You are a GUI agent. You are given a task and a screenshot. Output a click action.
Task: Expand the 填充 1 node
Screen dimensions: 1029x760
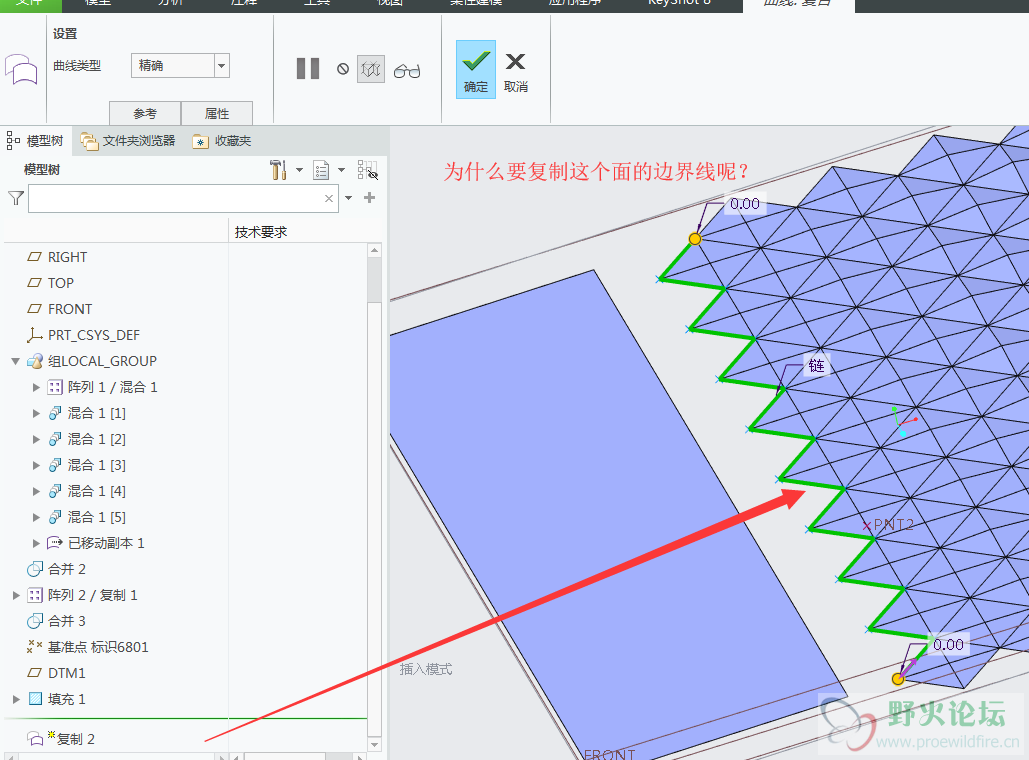pyautogui.click(x=16, y=699)
